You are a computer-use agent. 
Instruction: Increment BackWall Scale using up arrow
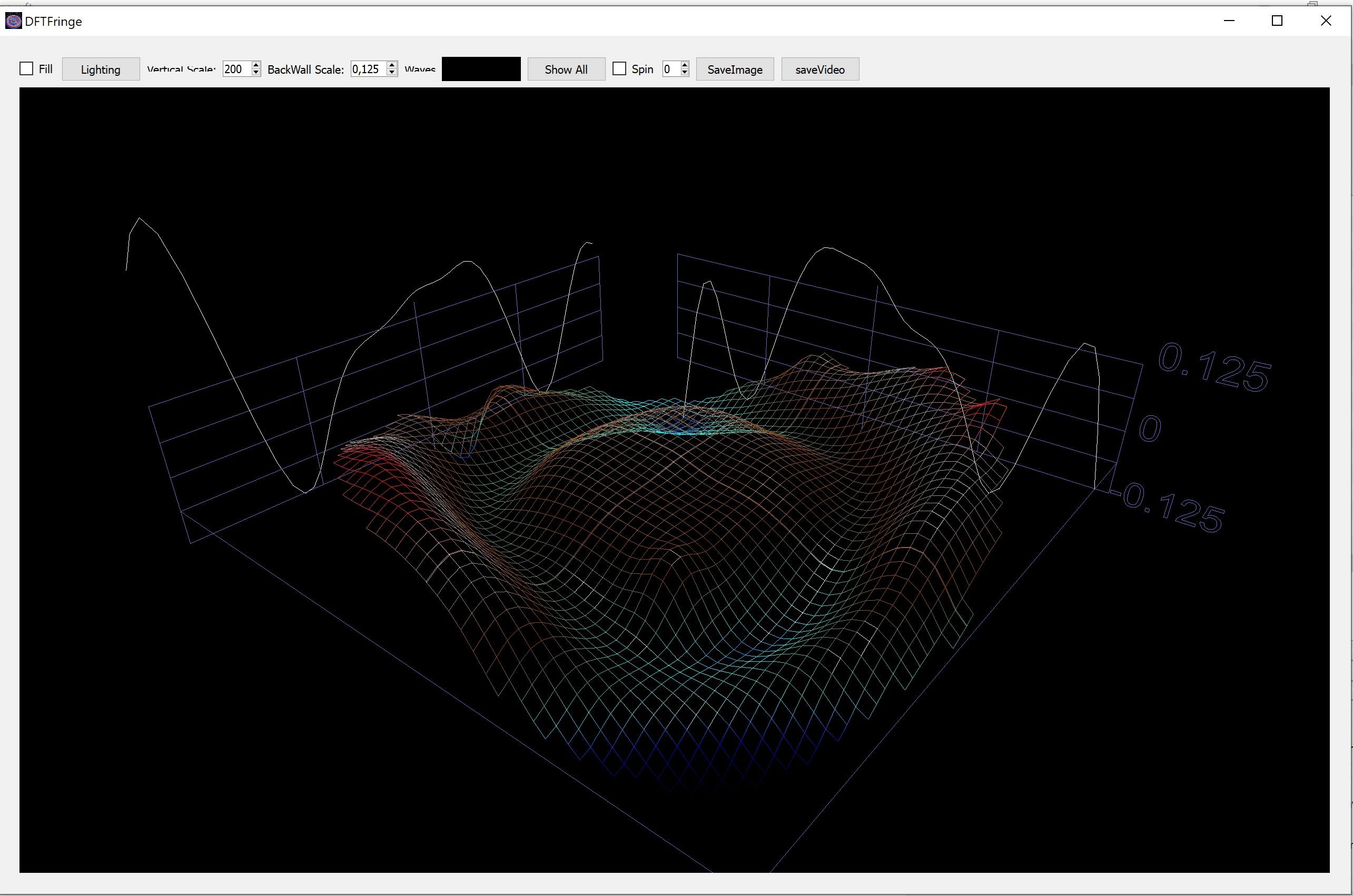[x=392, y=65]
